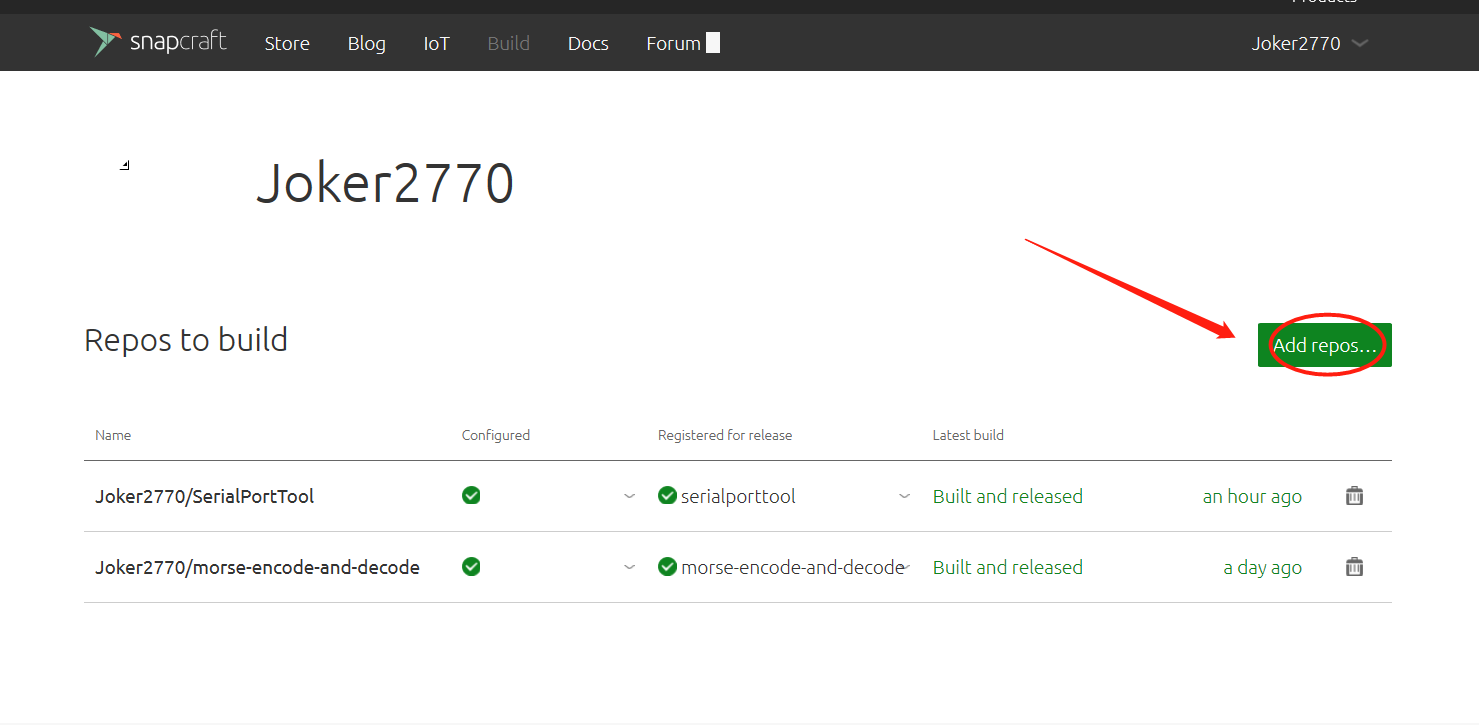This screenshot has width=1479, height=725.
Task: Click the 'an hour ago' build time
Action: (1252, 496)
